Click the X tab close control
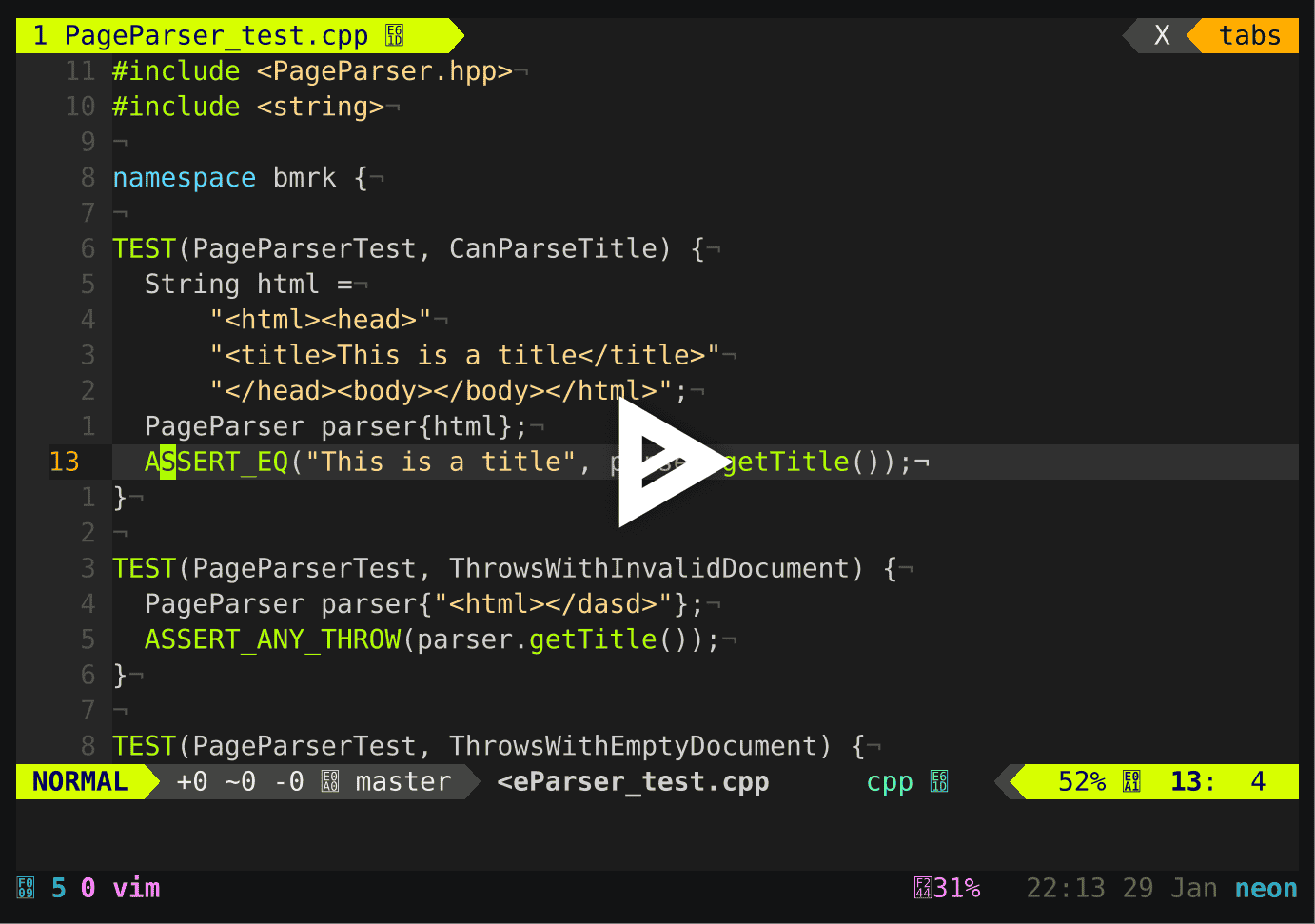 1162,35
